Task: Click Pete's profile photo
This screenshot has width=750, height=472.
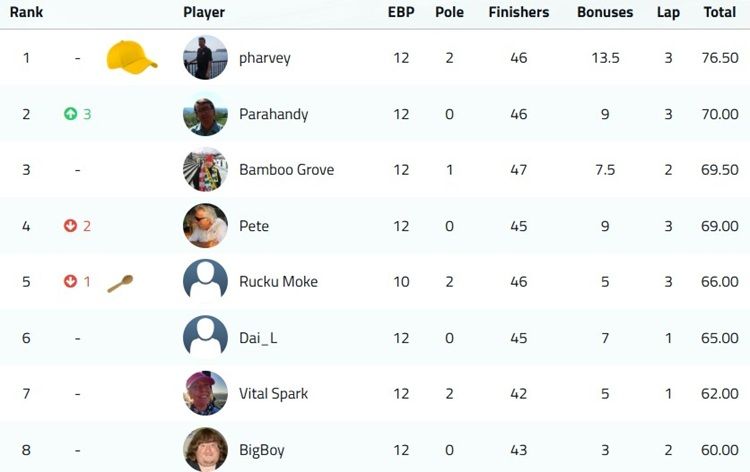Action: (205, 226)
